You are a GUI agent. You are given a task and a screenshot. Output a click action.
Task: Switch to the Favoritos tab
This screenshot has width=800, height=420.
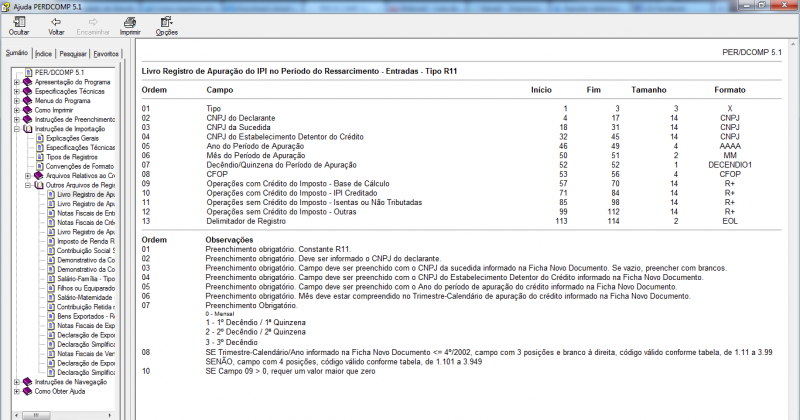pos(106,54)
